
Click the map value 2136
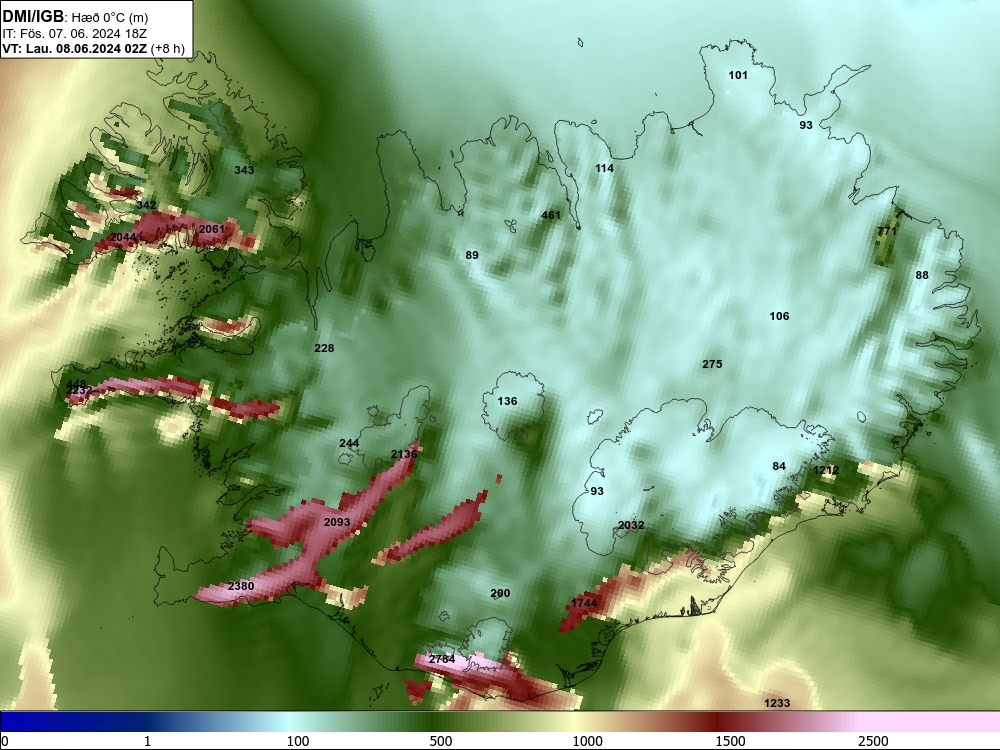(404, 454)
